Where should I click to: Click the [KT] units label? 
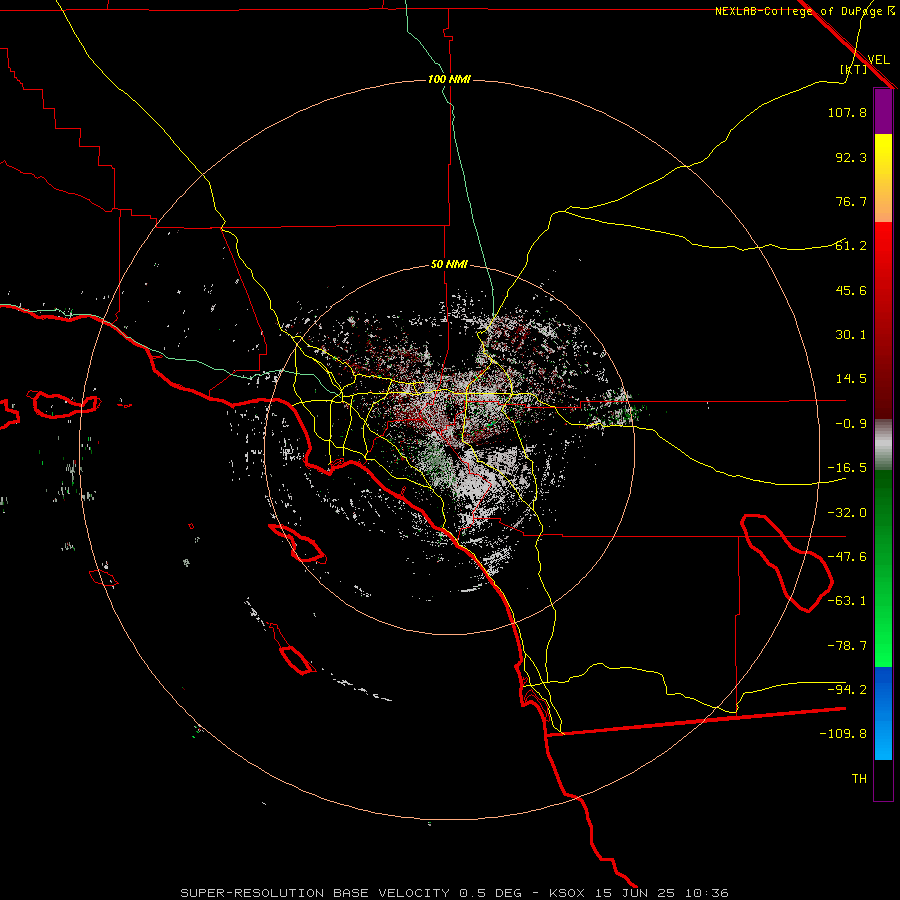pos(853,69)
